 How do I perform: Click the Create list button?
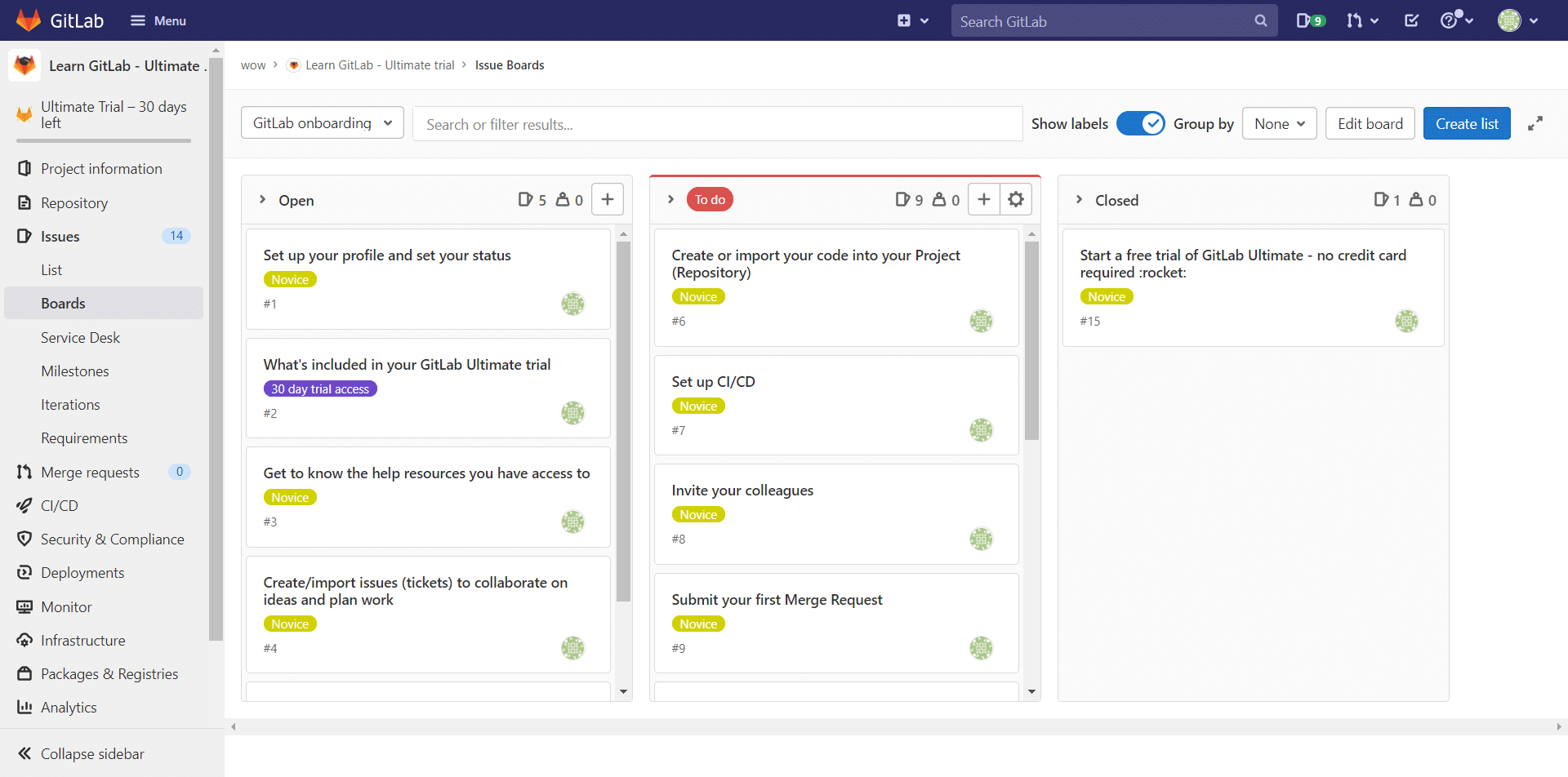click(1467, 123)
